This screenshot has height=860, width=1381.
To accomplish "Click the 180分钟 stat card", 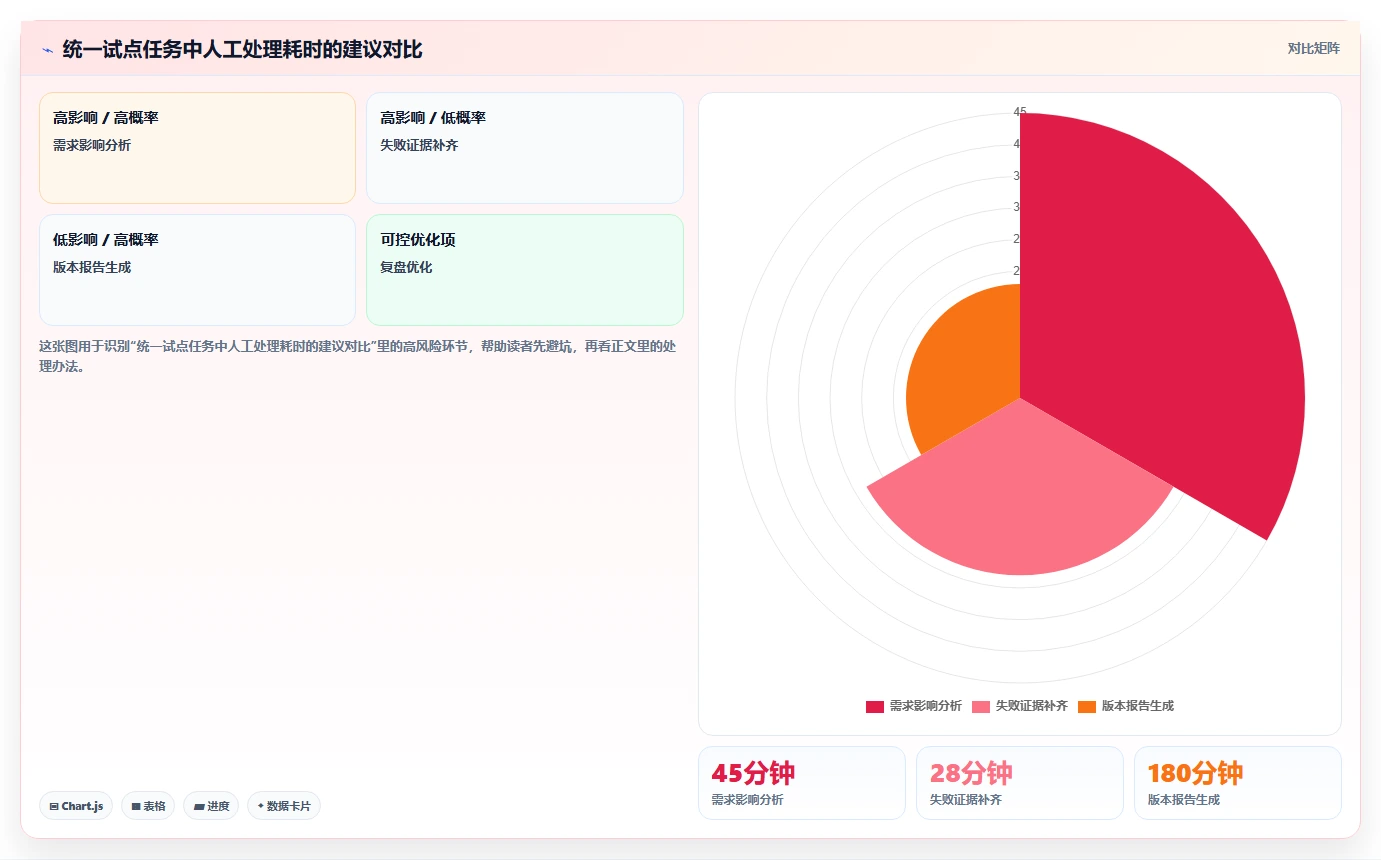I will tap(1238, 783).
